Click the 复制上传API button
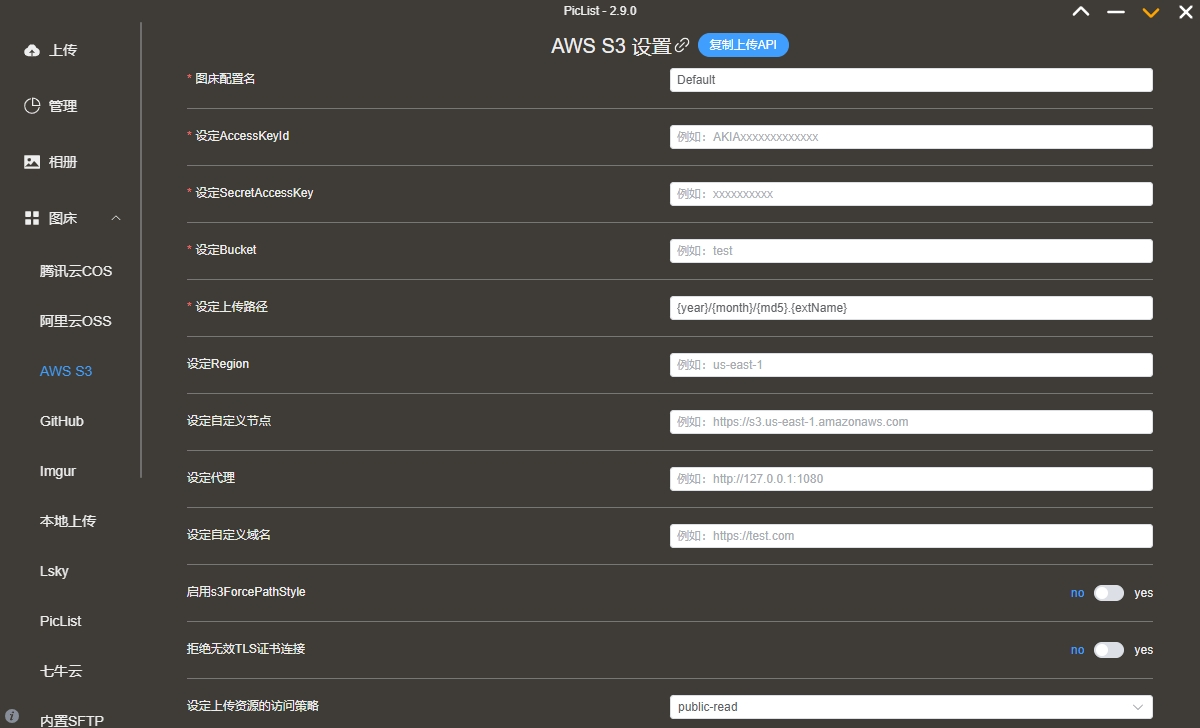Image resolution: width=1200 pixels, height=728 pixels. pyautogui.click(x=743, y=45)
